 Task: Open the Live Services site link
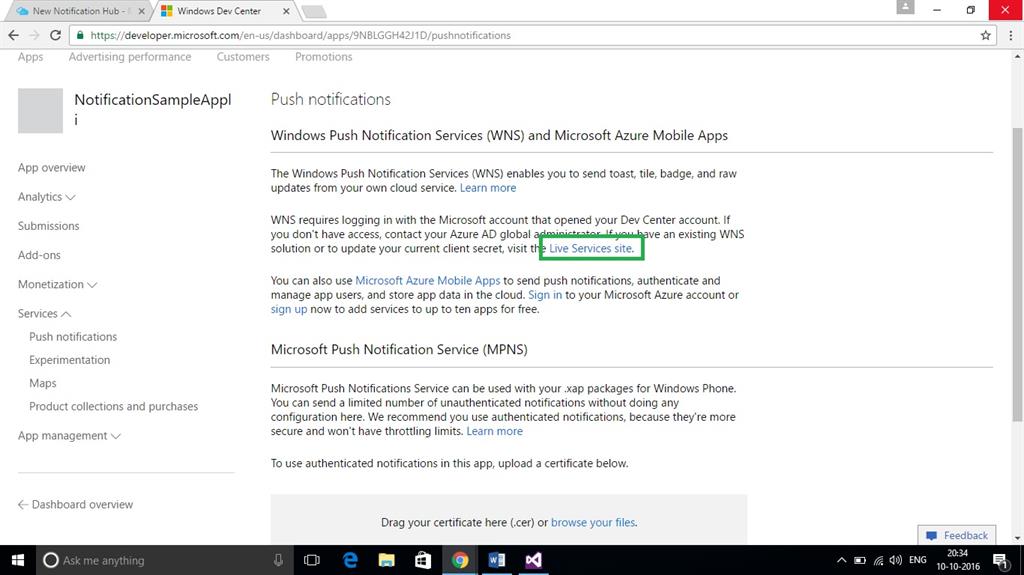pos(590,249)
